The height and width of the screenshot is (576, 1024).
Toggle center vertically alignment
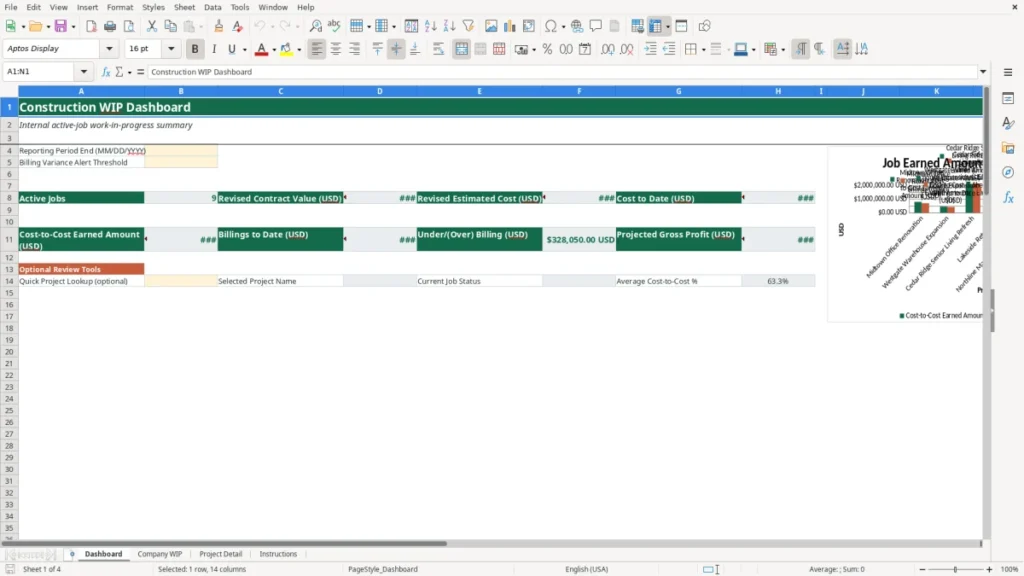point(396,49)
